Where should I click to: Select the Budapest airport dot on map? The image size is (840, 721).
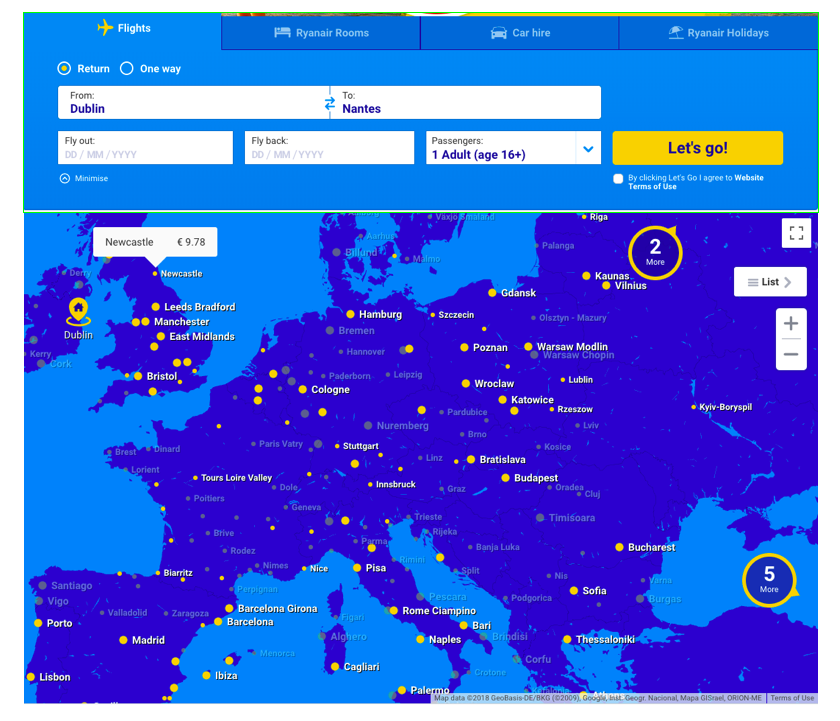[x=506, y=478]
